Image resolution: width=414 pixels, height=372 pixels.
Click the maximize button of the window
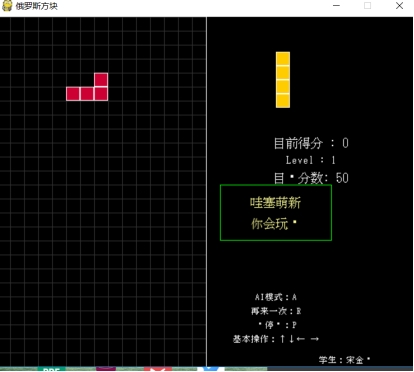367,6
